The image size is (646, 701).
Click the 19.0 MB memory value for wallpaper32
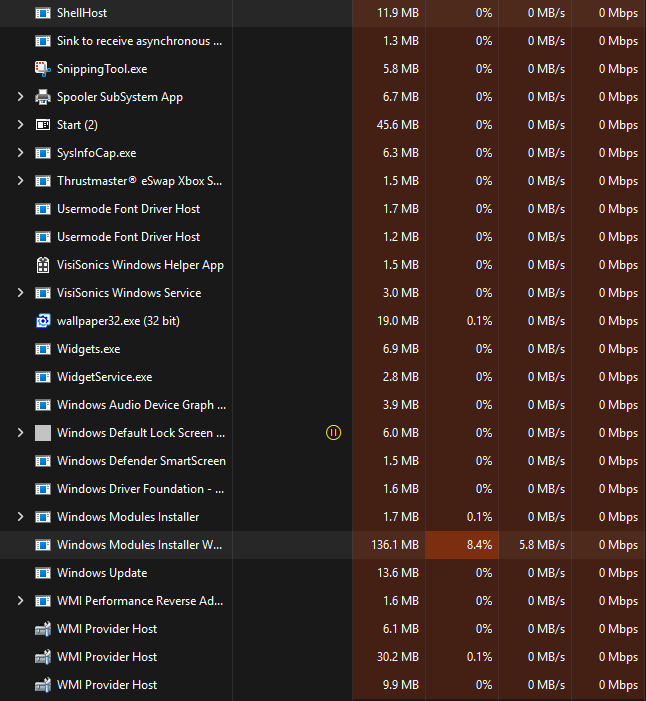(x=398, y=321)
